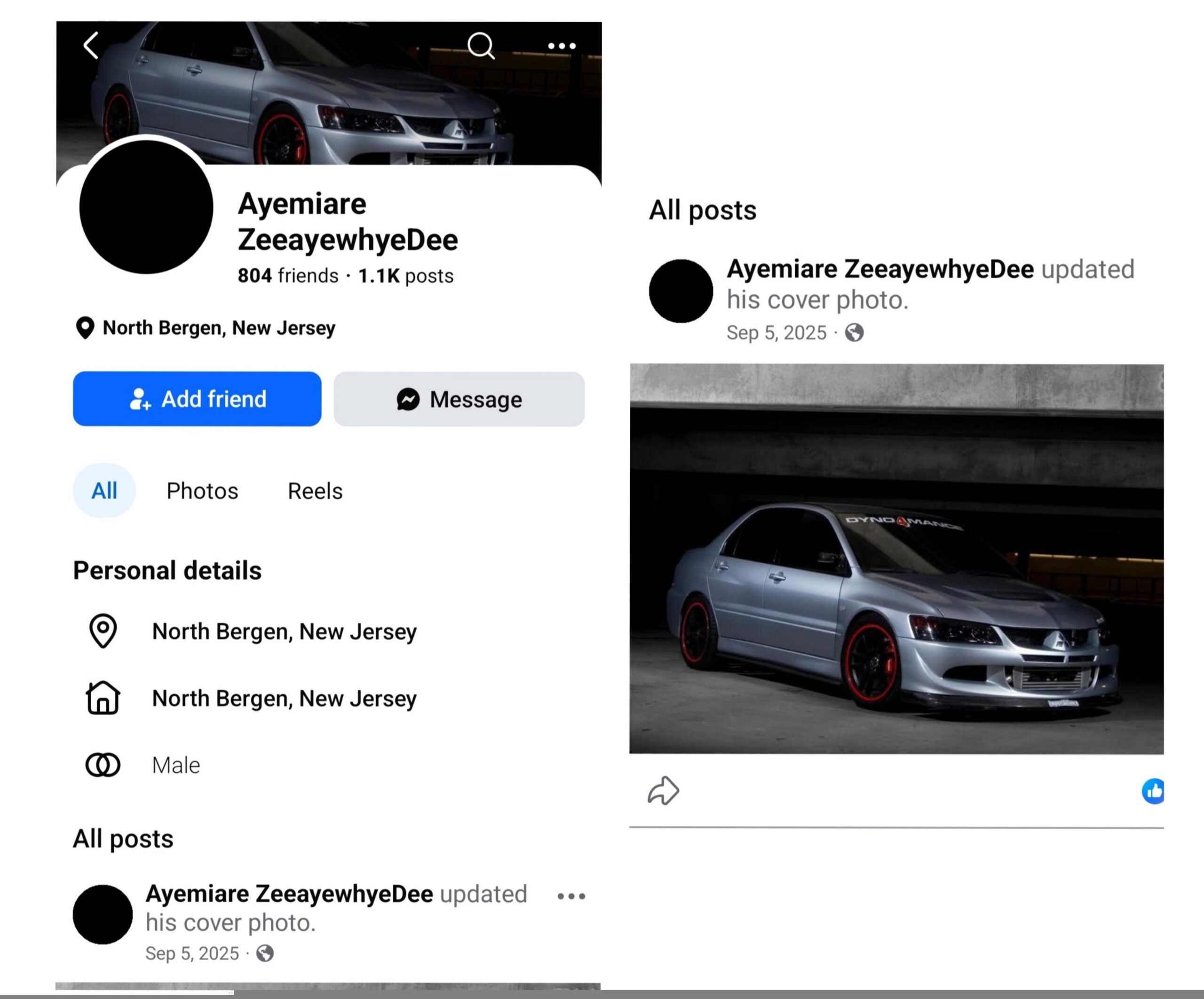1204x999 pixels.
Task: Open the profile three-dot options menu
Action: click(x=561, y=46)
